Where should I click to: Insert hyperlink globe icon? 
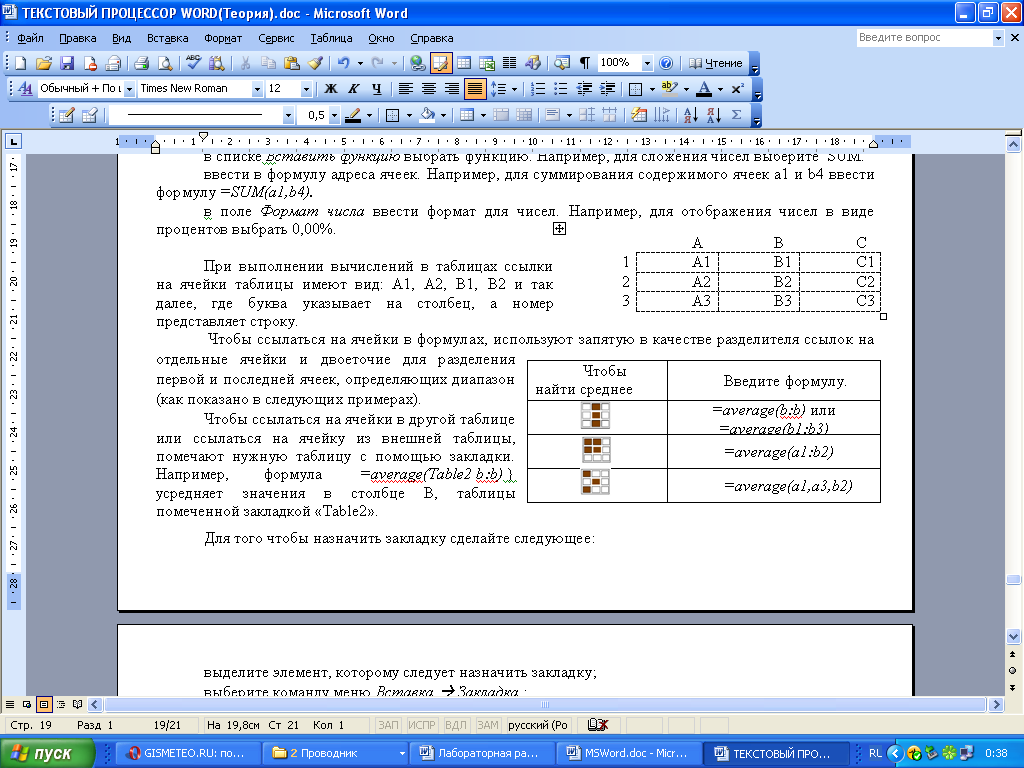pyautogui.click(x=417, y=63)
